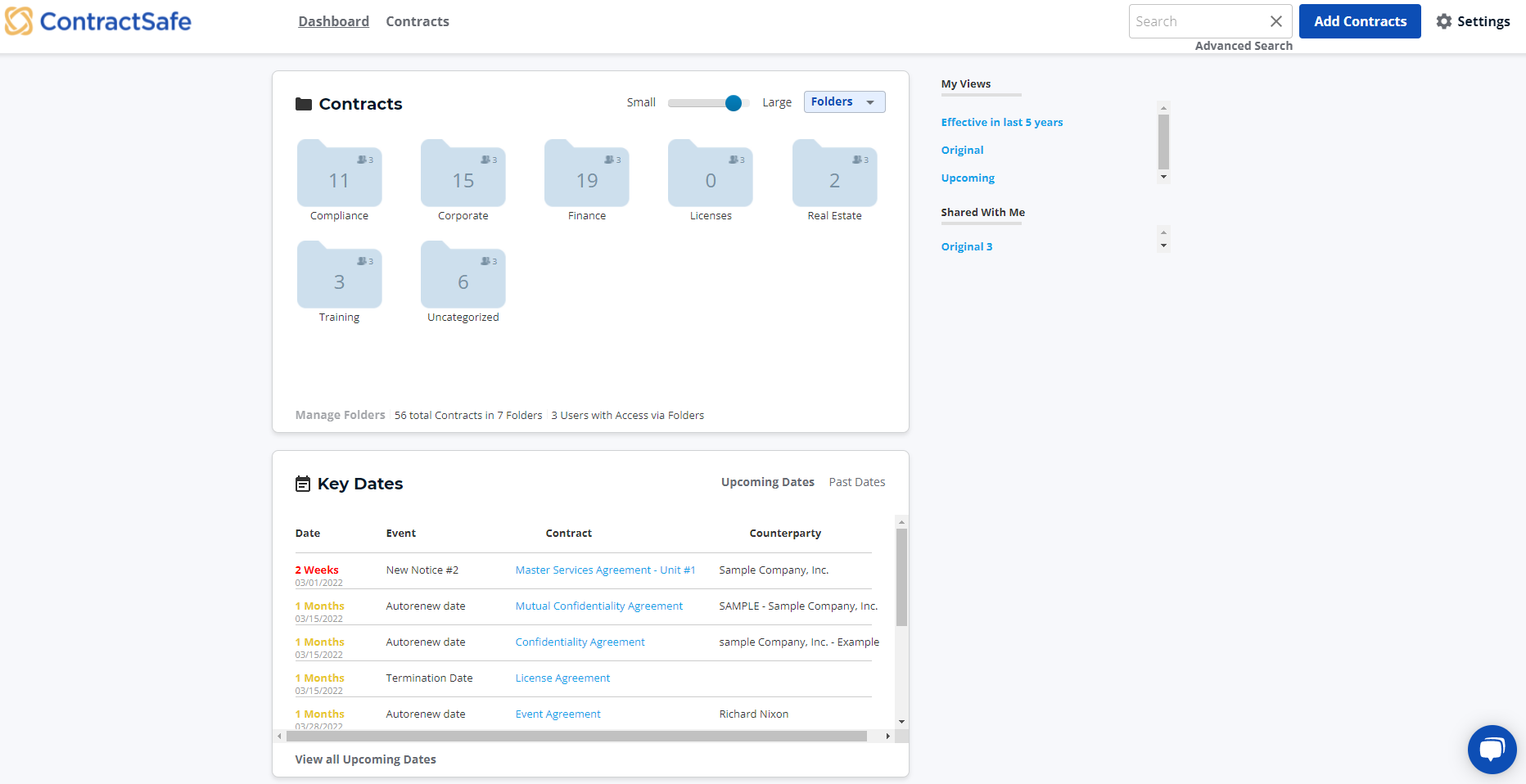Viewport: 1526px width, 784px height.
Task: Switch to the Past Dates tab
Action: point(856,481)
